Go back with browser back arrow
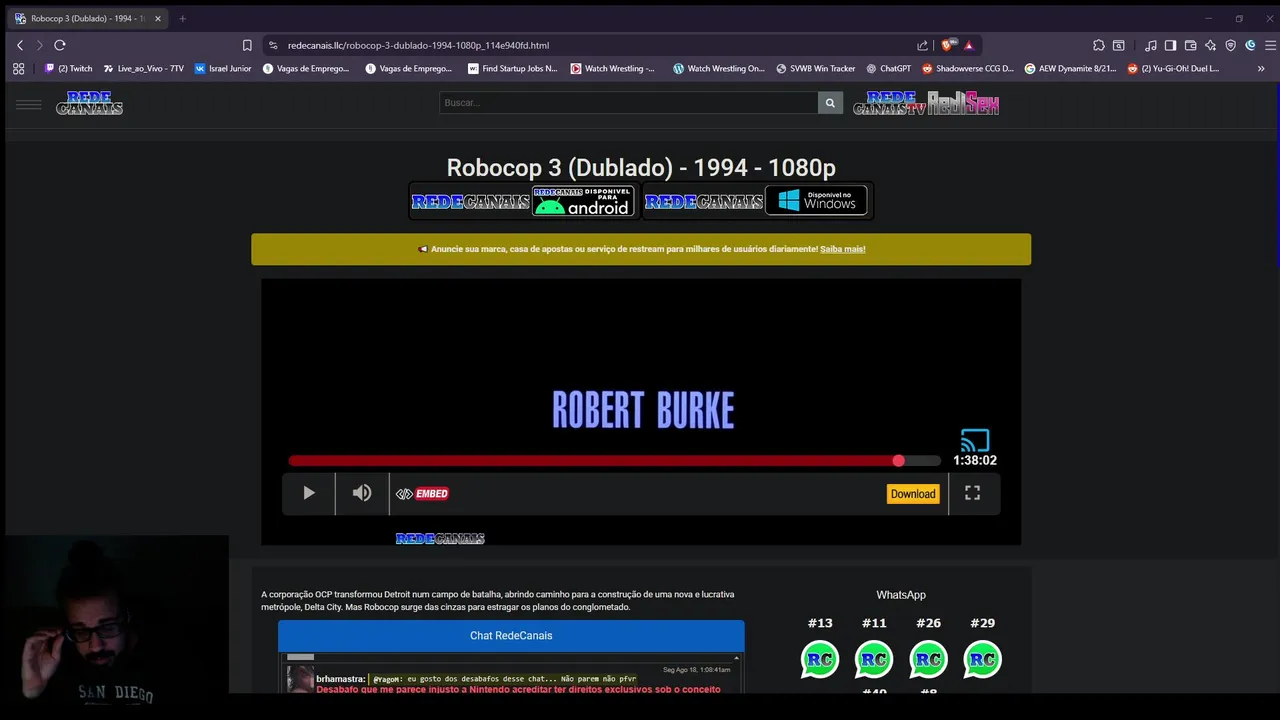1280x720 pixels. tap(20, 45)
